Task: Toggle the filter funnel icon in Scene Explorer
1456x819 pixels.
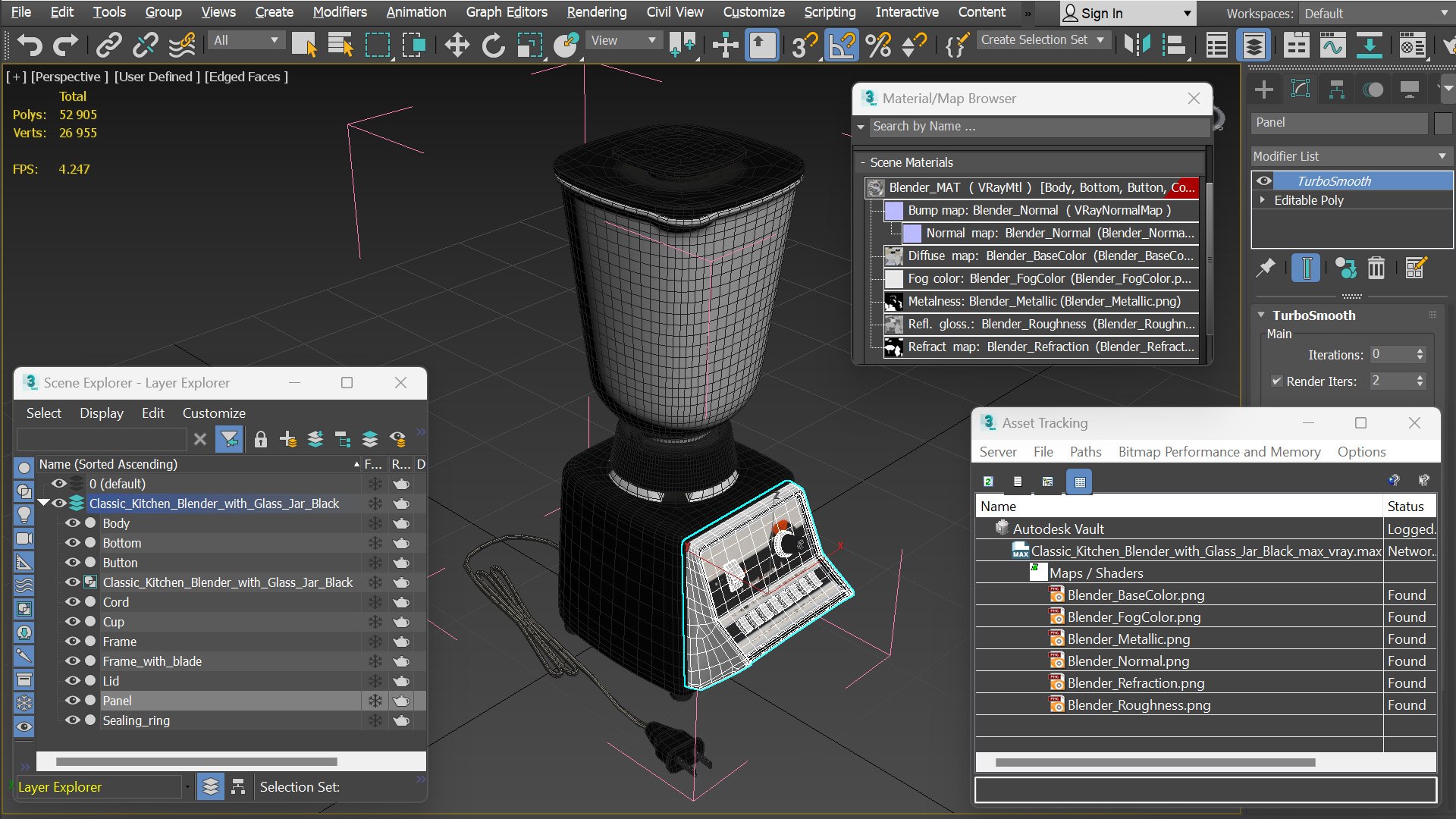Action: 229,439
